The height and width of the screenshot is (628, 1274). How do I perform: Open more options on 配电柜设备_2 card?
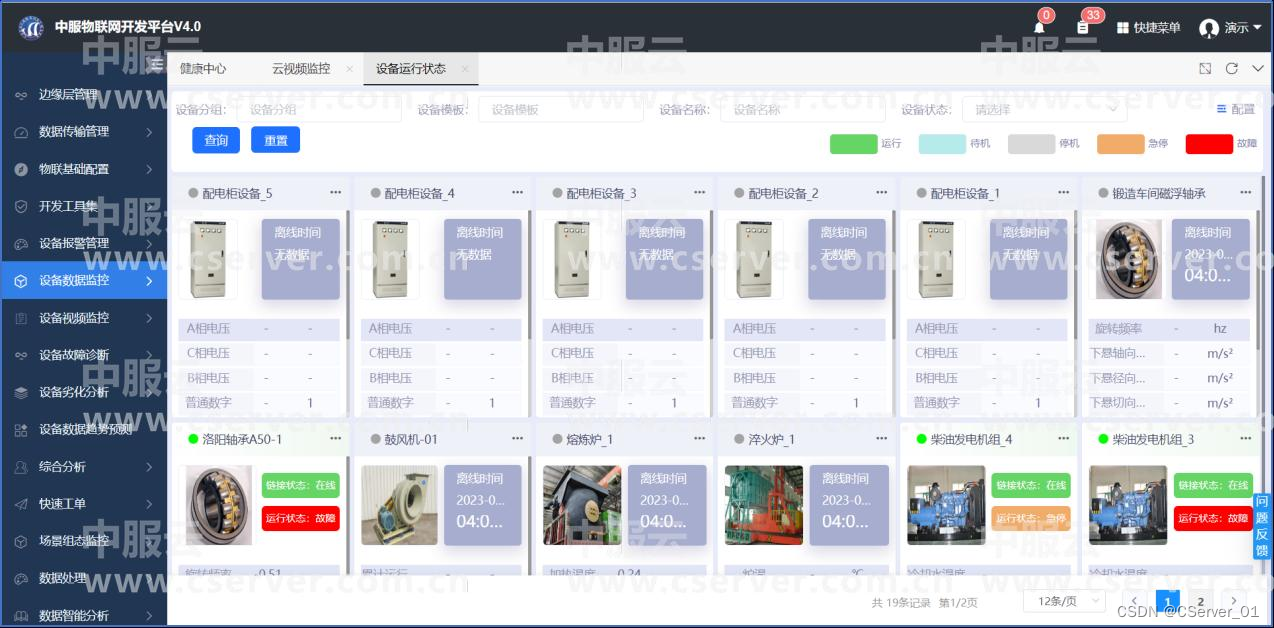point(881,192)
